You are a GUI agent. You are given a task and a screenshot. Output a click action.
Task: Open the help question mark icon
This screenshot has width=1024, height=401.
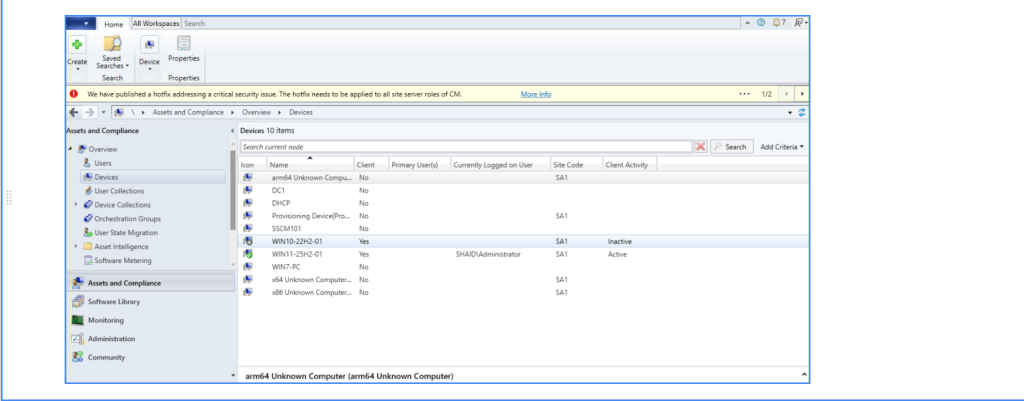tap(762, 22)
